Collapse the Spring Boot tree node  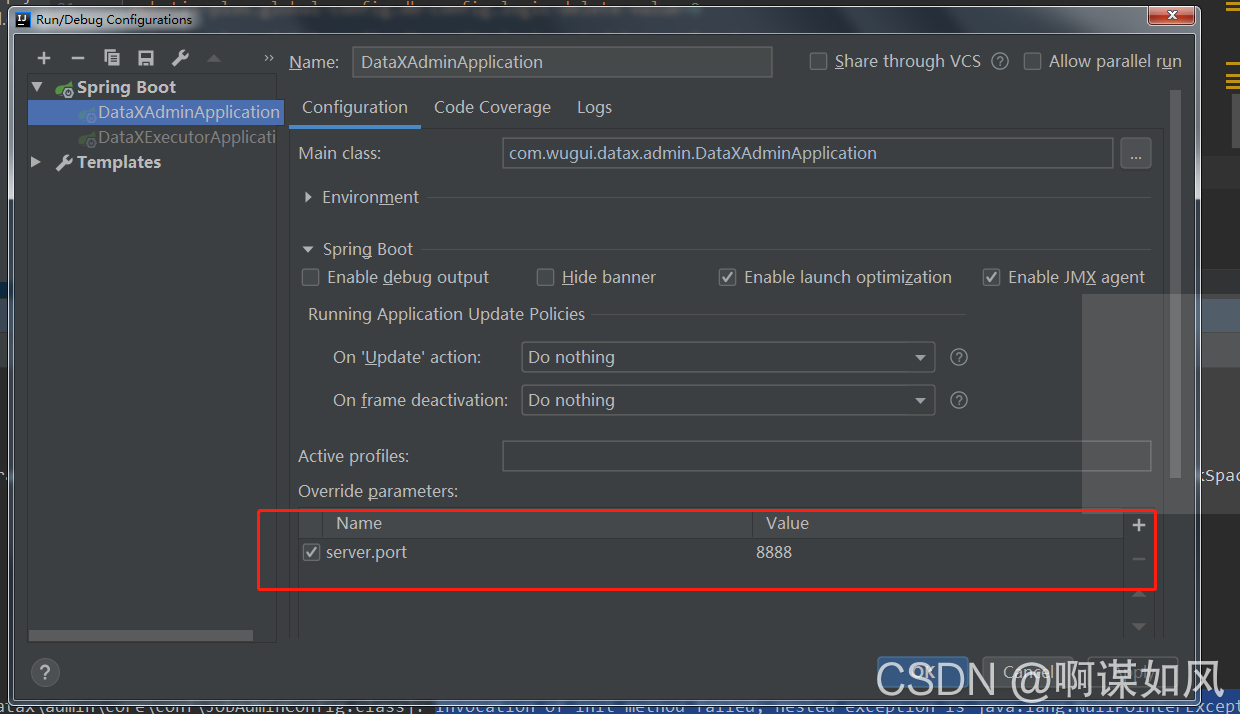pyautogui.click(x=37, y=87)
